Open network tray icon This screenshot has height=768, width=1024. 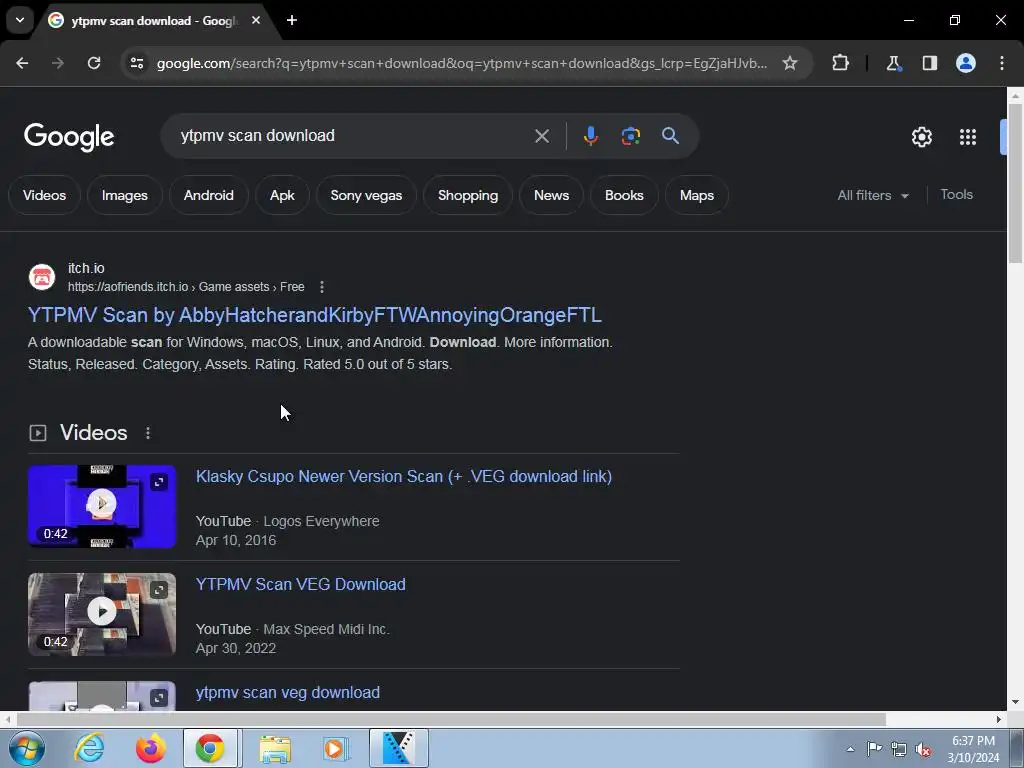[899, 749]
